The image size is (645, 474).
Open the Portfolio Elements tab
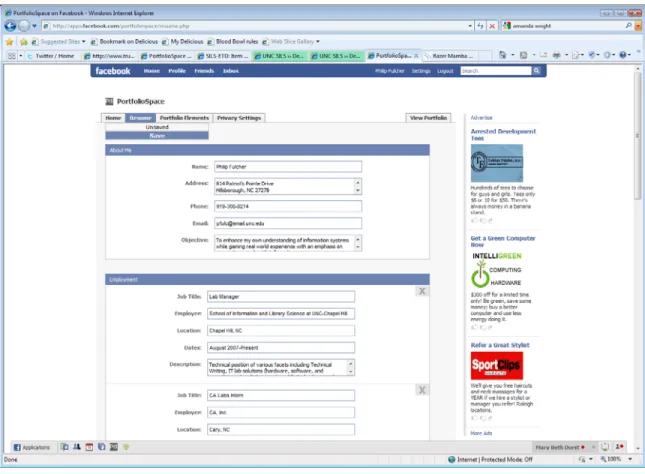pos(184,118)
